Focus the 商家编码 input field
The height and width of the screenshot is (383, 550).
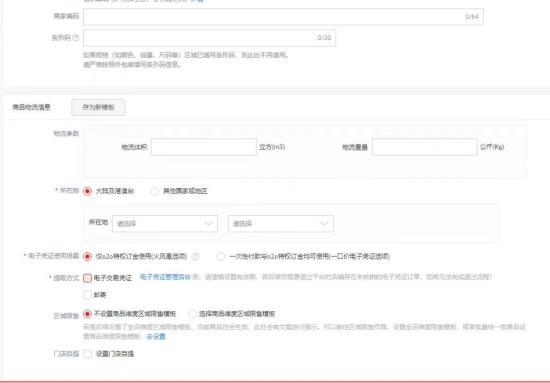283,17
